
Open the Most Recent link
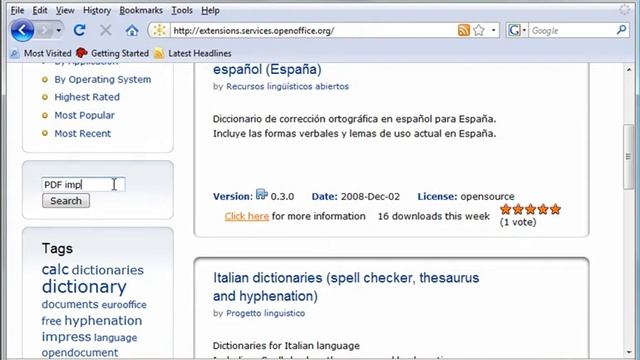click(82, 133)
